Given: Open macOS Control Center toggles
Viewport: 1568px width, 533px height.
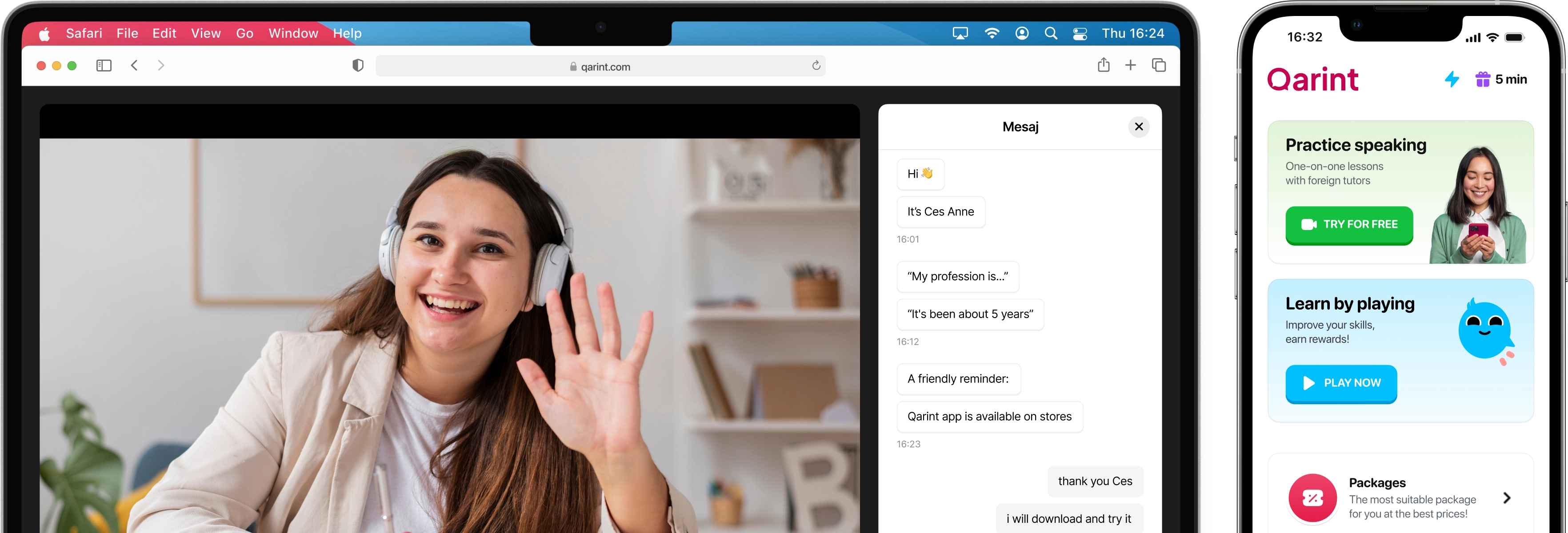Looking at the screenshot, I should (x=1080, y=34).
